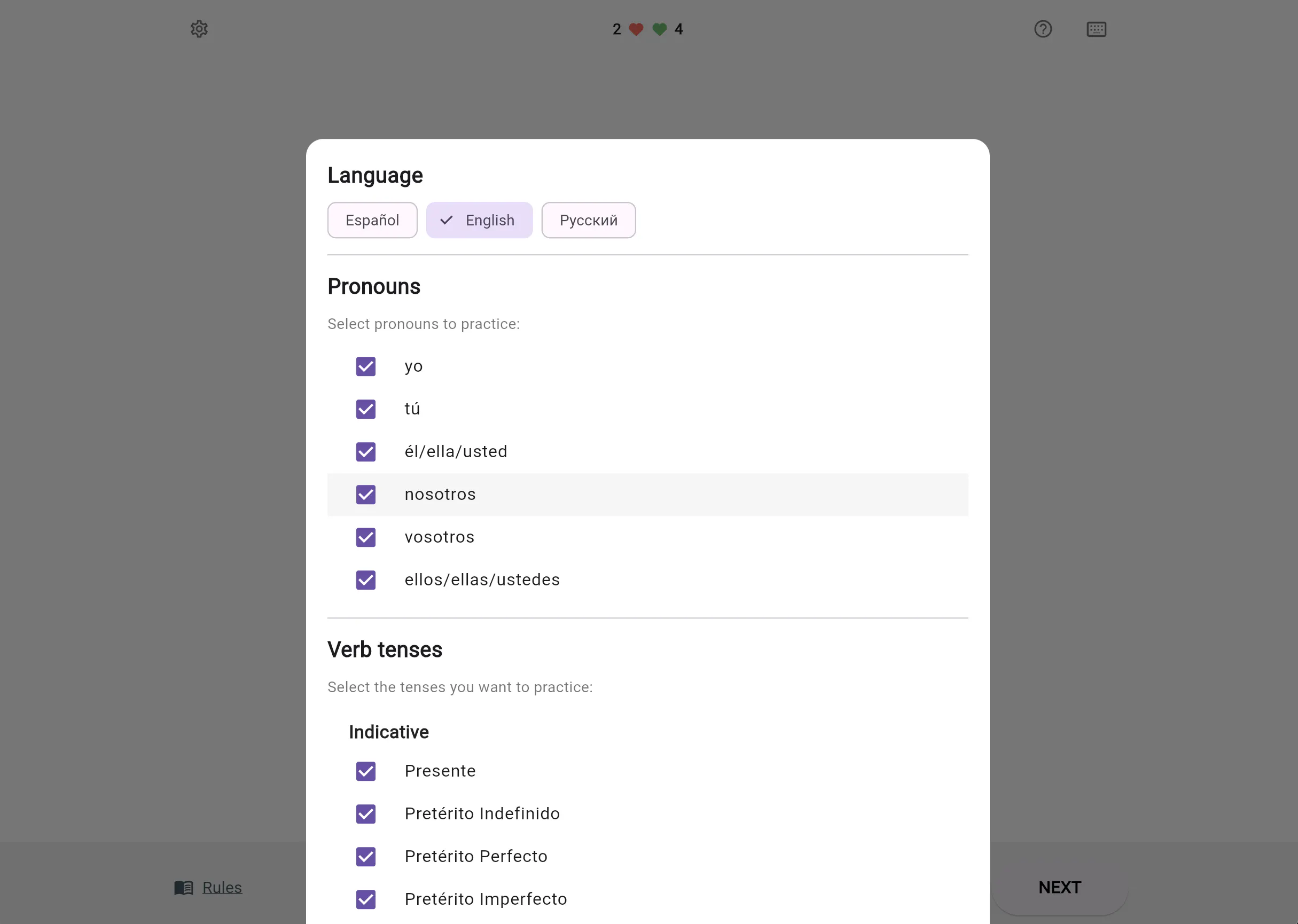Click the 'Indicative' subheading
1298x924 pixels.
[389, 732]
